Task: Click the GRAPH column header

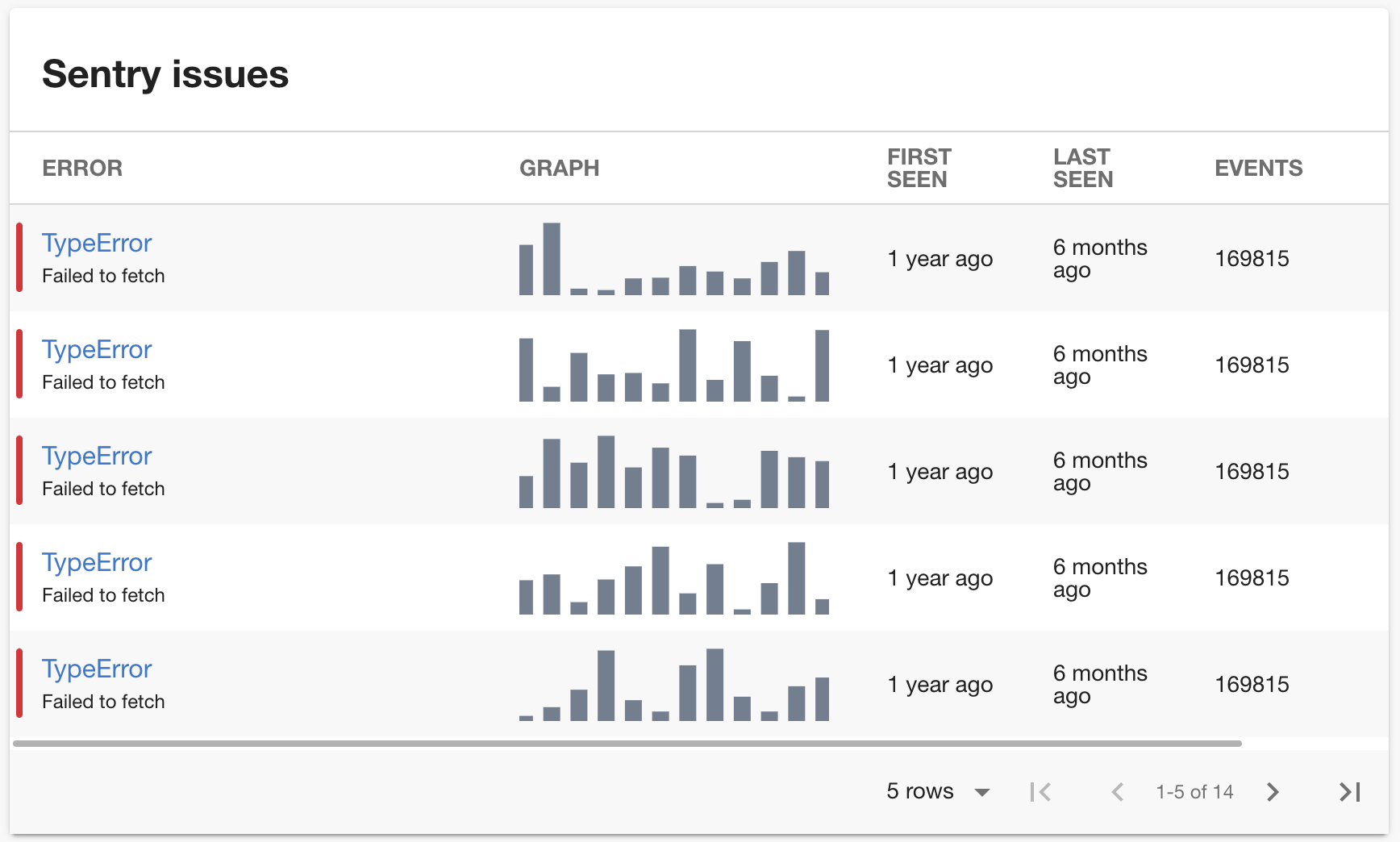Action: [x=560, y=168]
